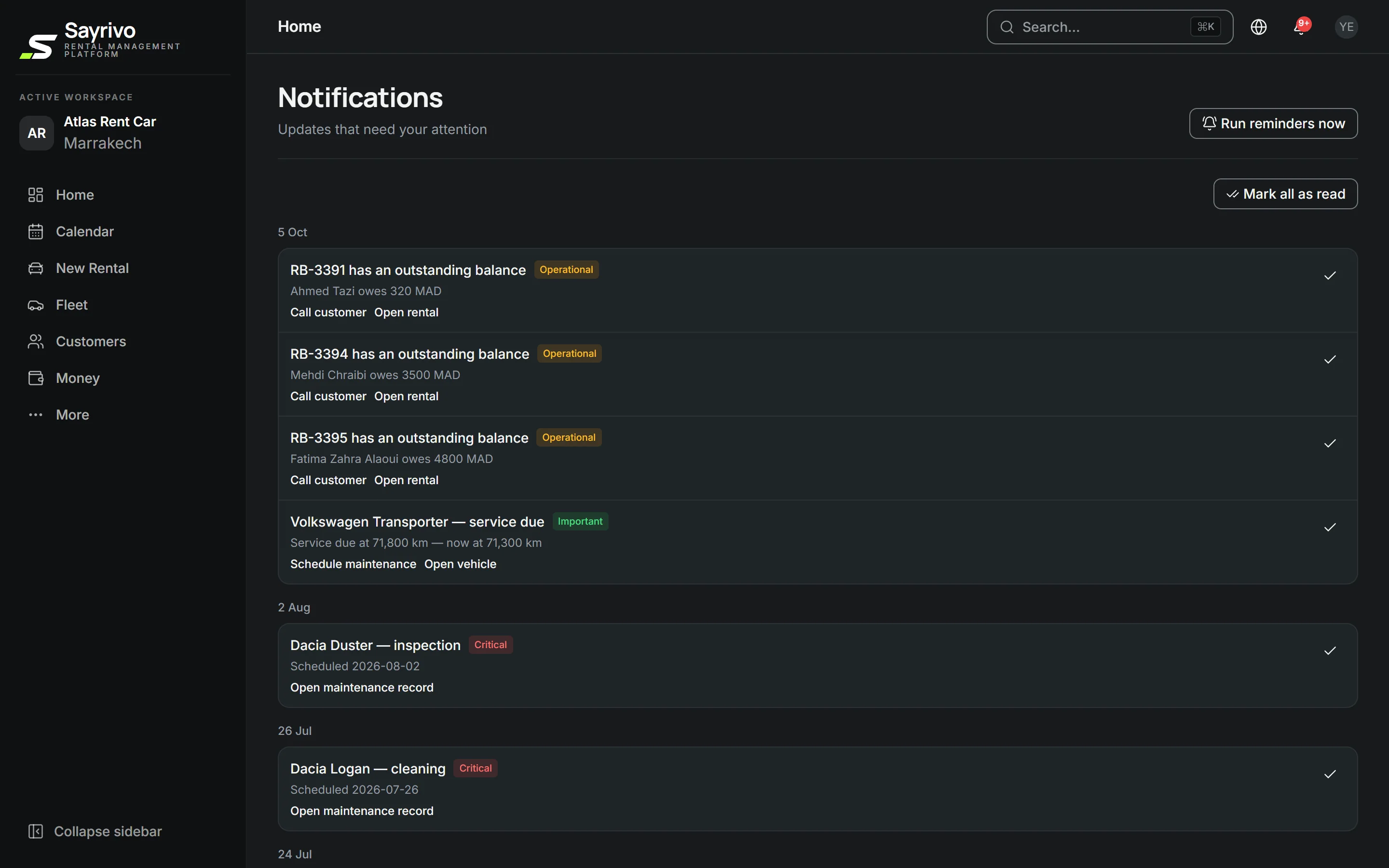
Task: Call customer for RB-3391
Action: (x=328, y=312)
